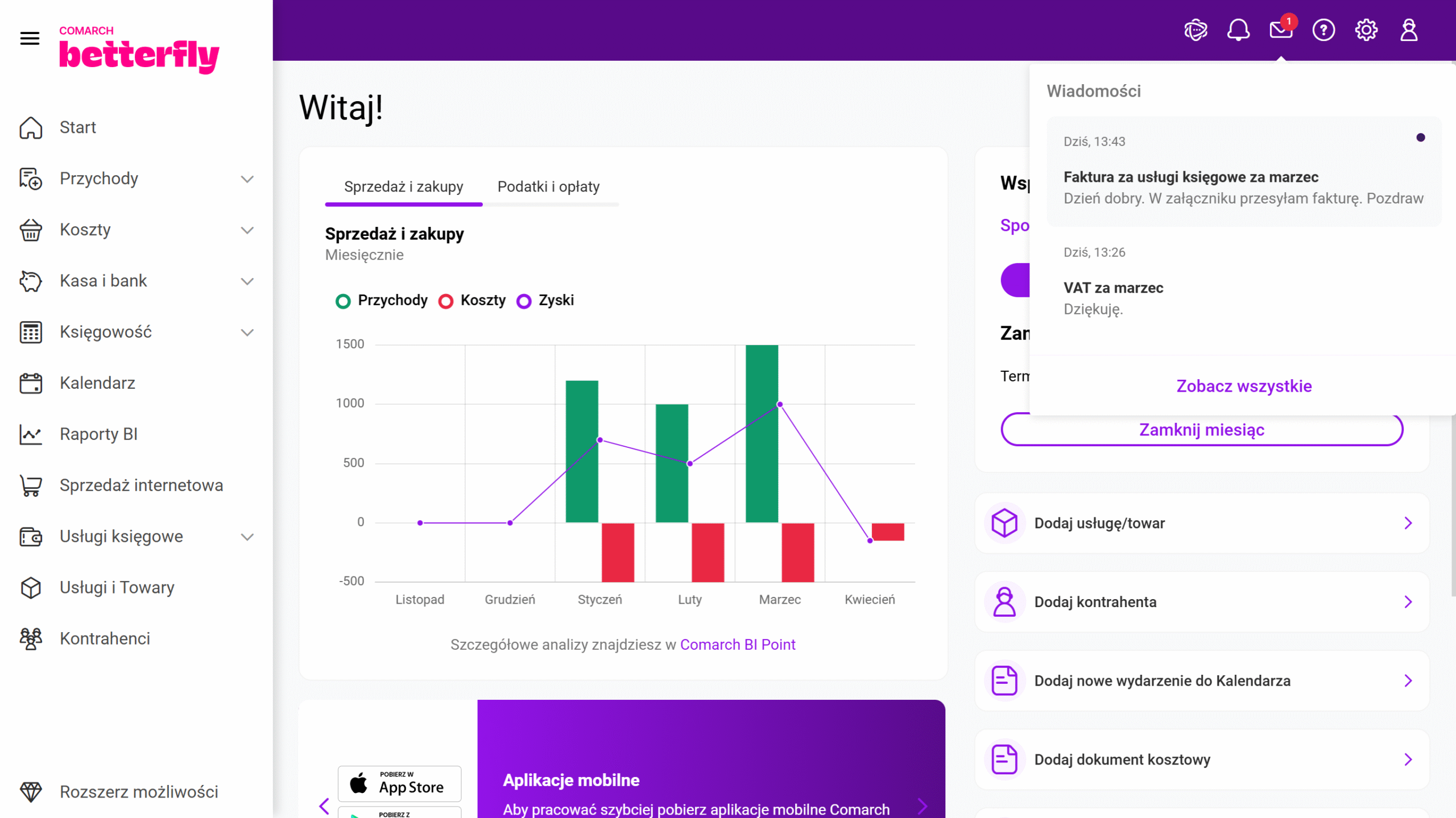Screen dimensions: 1456x818
Task: Open the AI assistant icon in header
Action: (1196, 30)
